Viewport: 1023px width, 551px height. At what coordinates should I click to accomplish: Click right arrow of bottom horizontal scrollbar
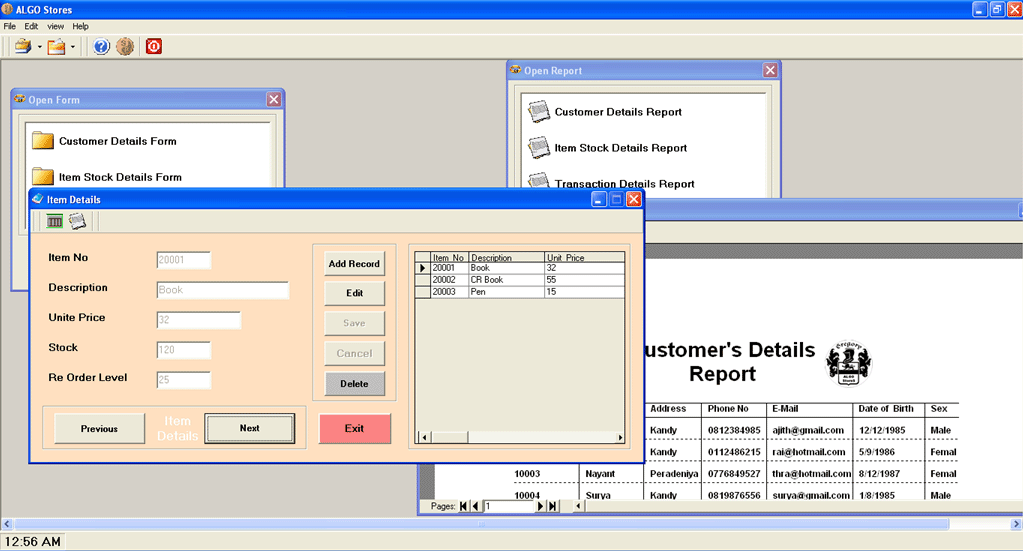coord(1014,524)
